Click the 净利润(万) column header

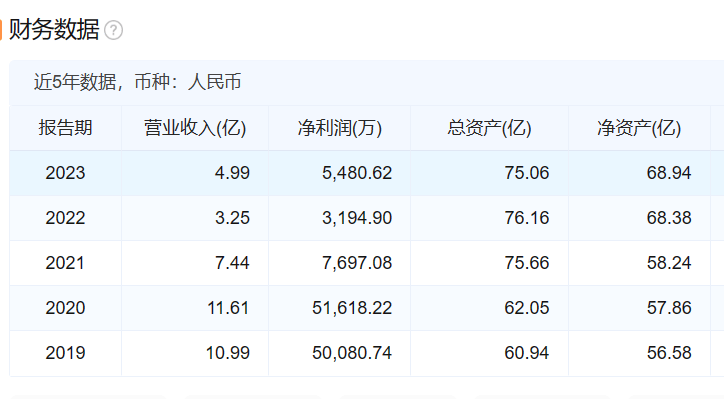coord(340,128)
